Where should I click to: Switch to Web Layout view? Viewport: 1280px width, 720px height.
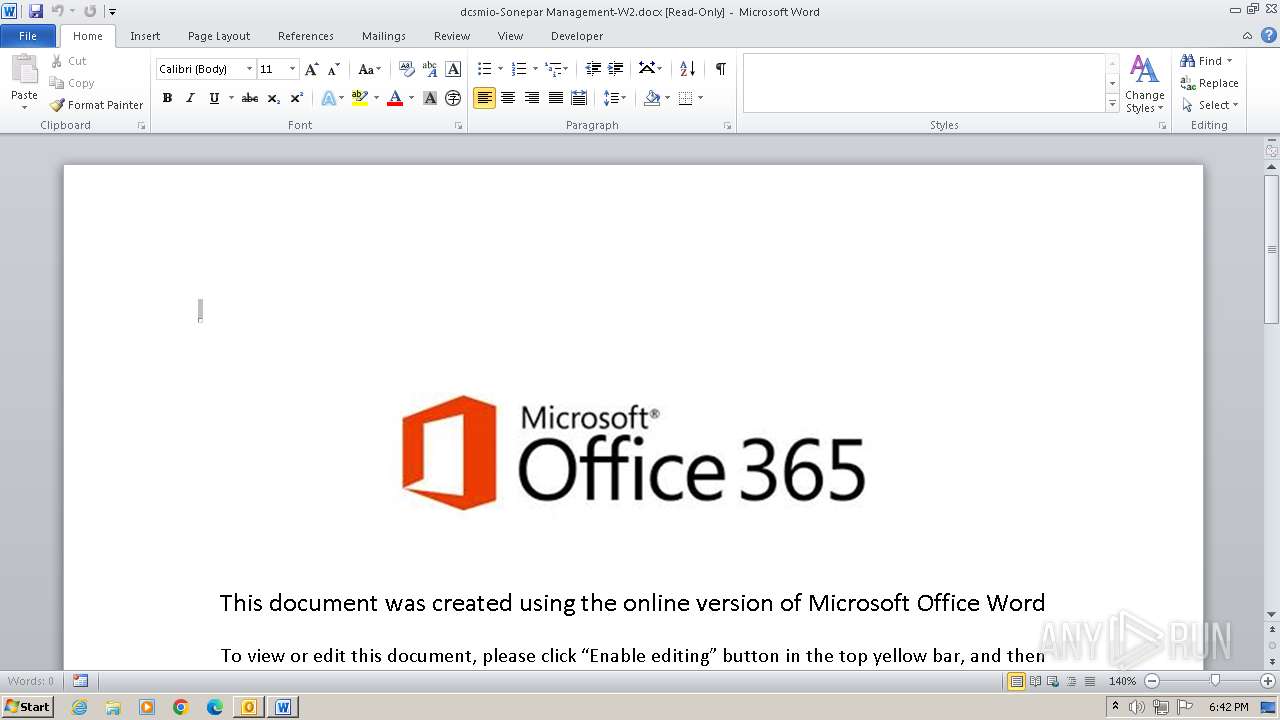[x=1053, y=681]
